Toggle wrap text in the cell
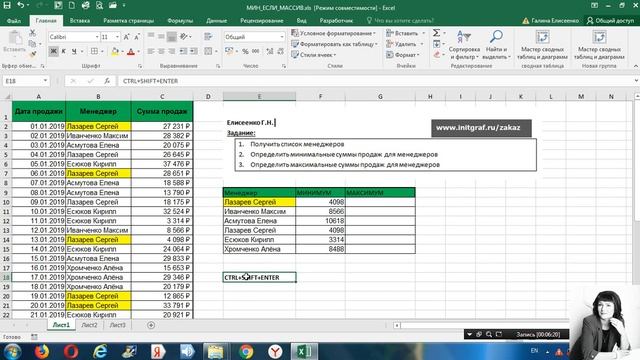640x360 pixels. pyautogui.click(x=208, y=37)
